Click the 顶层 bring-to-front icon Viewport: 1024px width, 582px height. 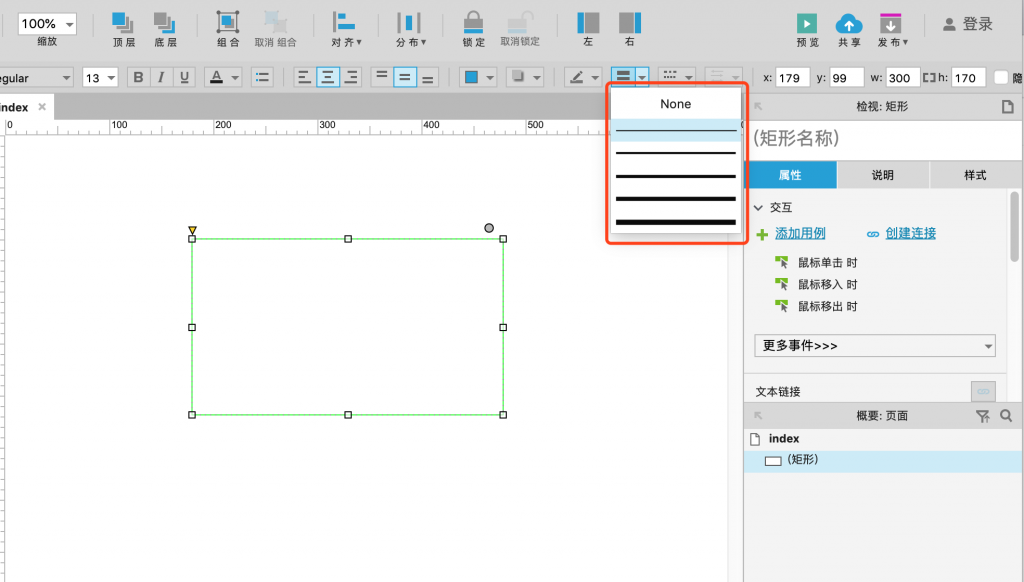click(124, 23)
